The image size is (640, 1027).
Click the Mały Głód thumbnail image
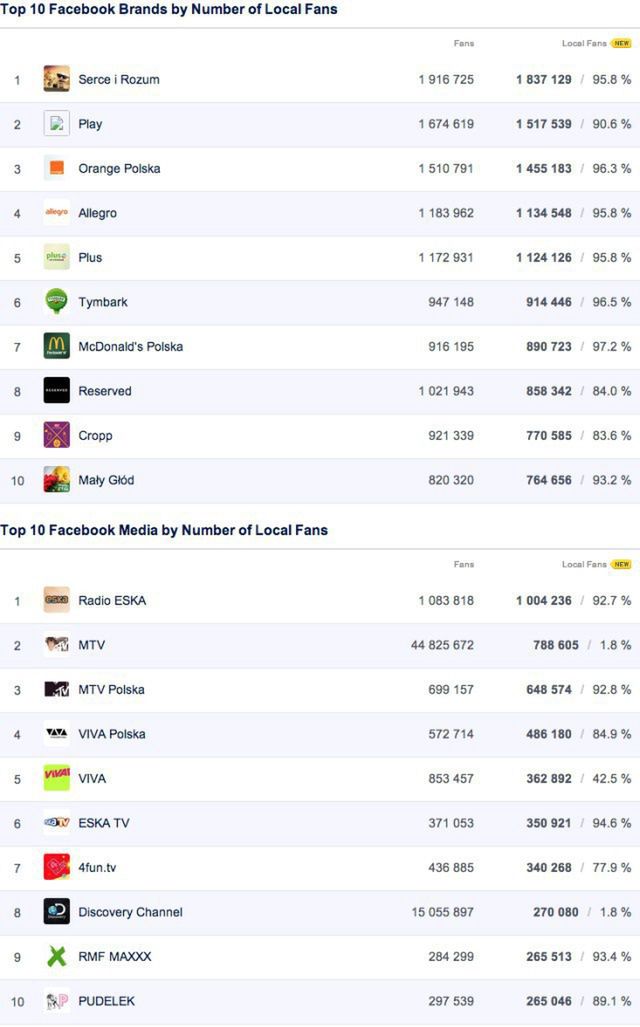(57, 480)
